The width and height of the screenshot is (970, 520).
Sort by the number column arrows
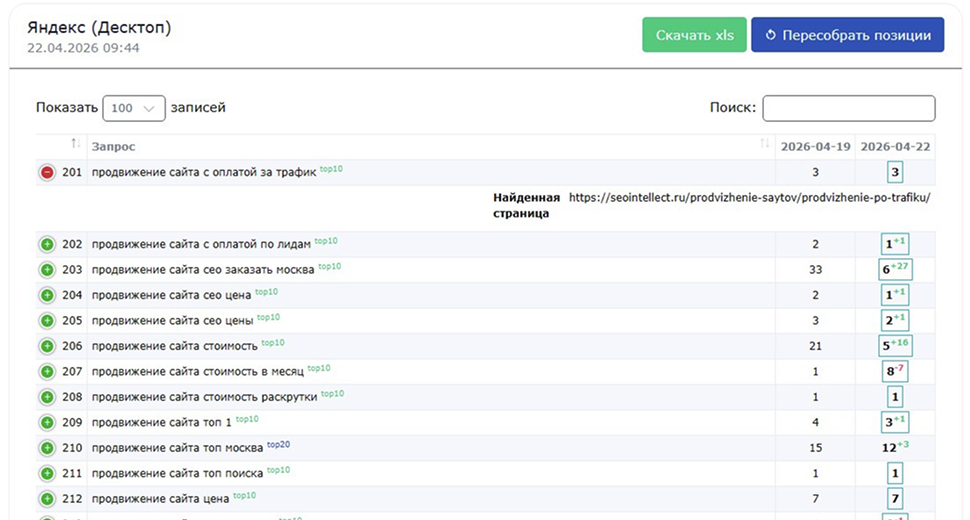pos(75,143)
